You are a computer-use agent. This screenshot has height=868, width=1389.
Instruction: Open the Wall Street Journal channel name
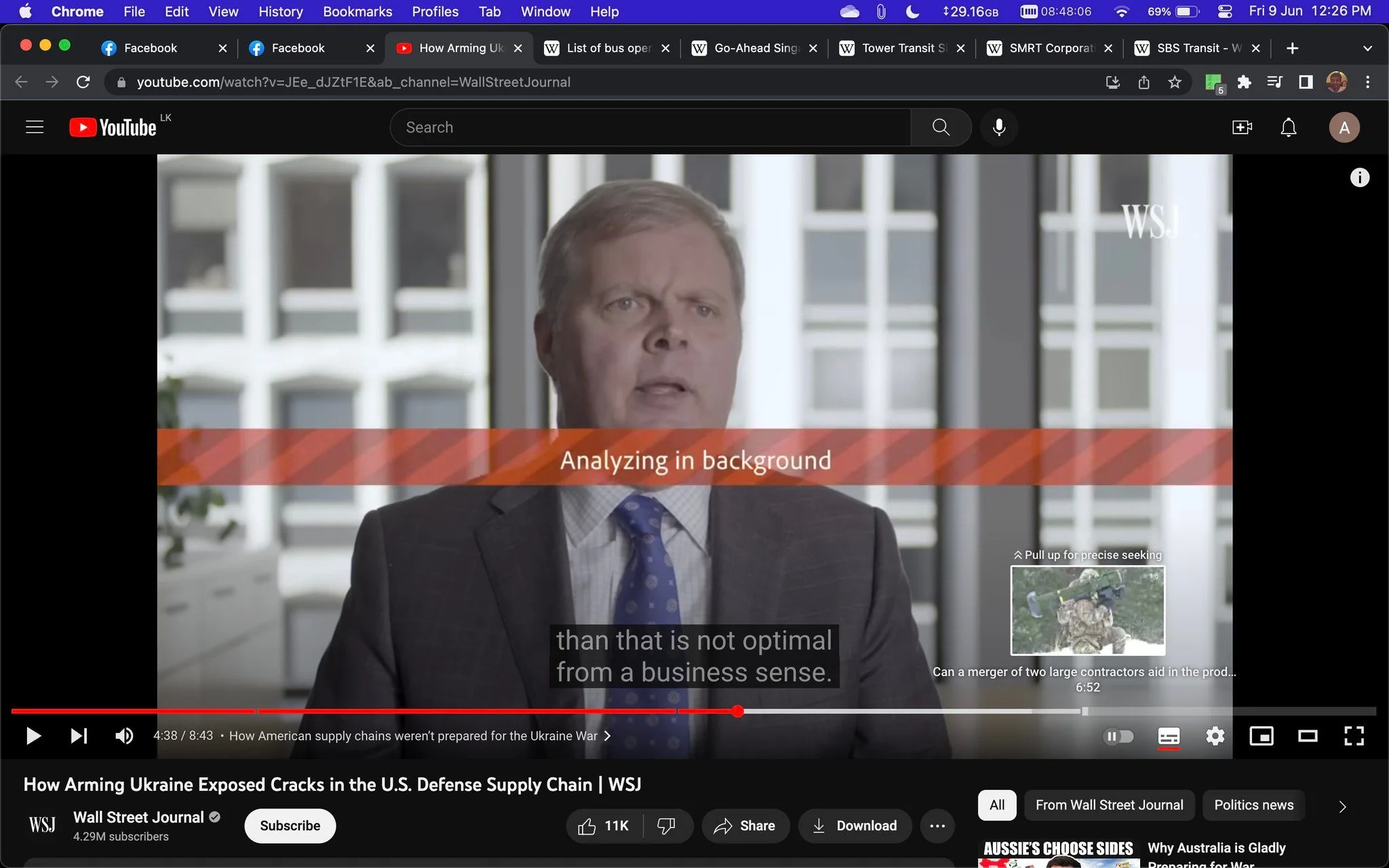pyautogui.click(x=138, y=817)
